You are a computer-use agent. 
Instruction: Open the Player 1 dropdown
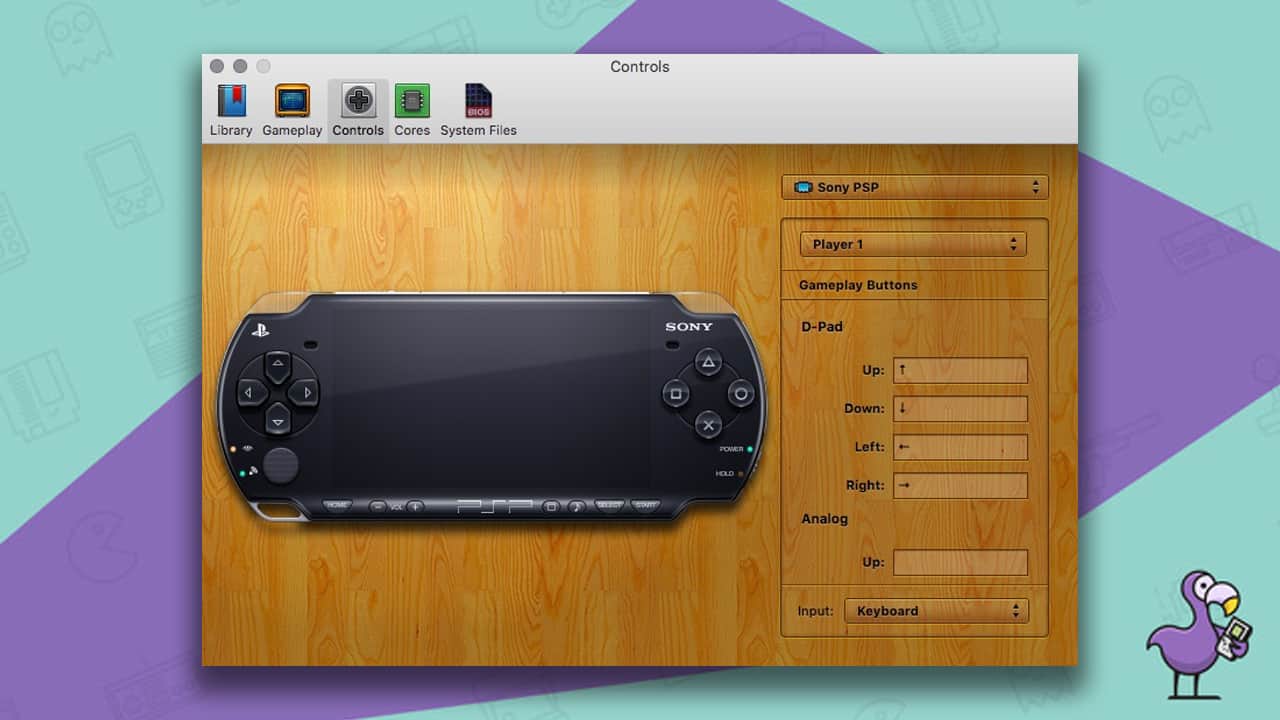[913, 244]
